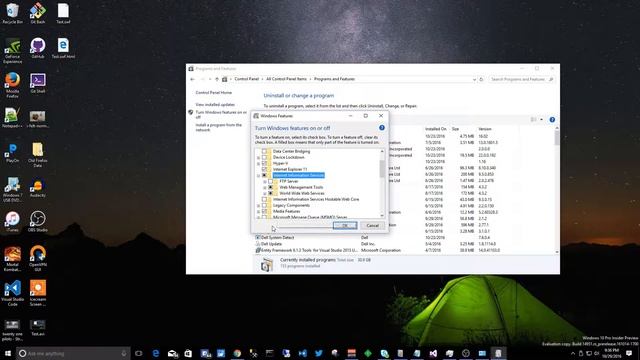Open Google Chrome from the taskbar
640x360 pixels.
tap(237, 353)
